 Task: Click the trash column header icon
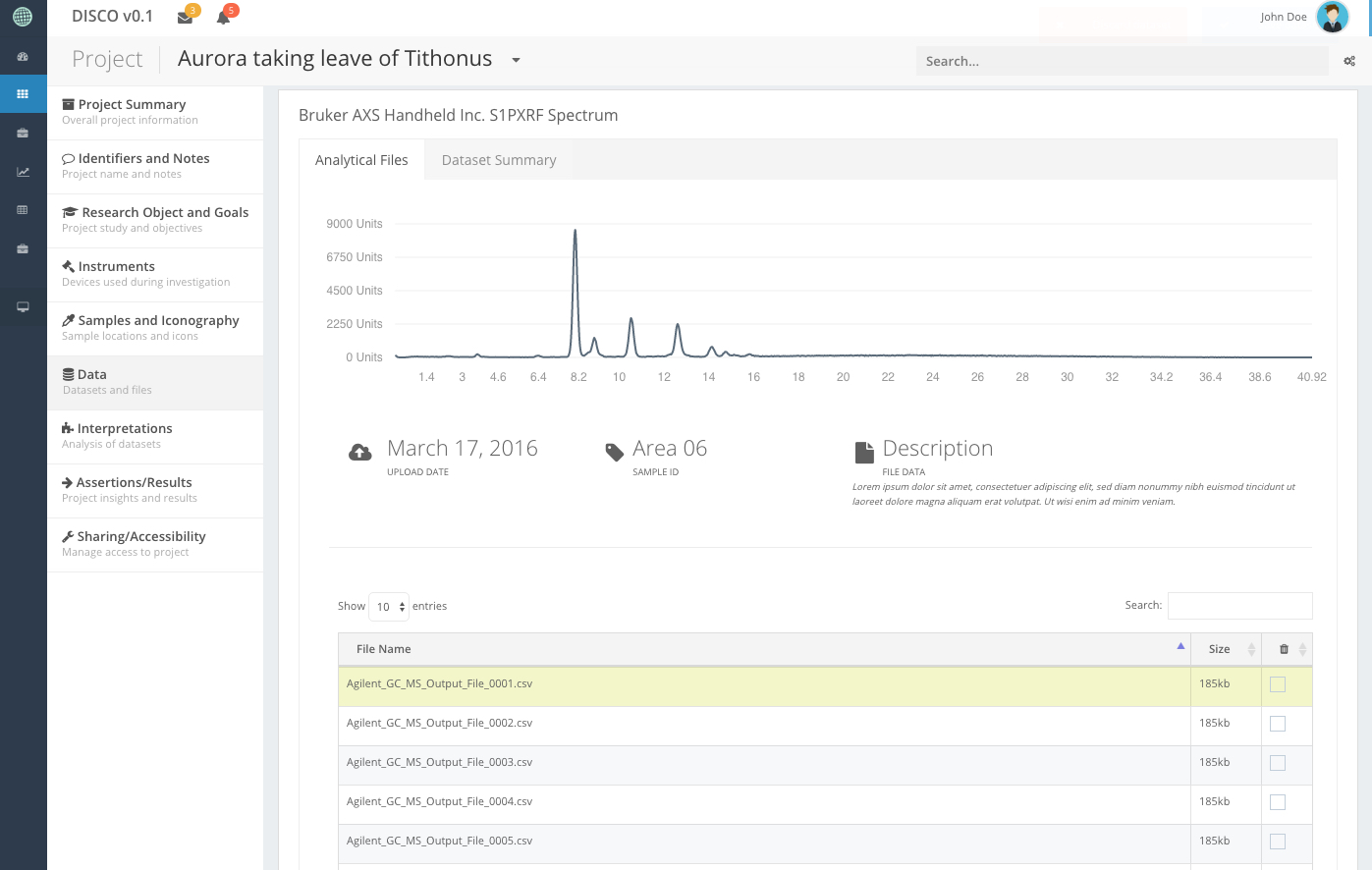[x=1284, y=649]
